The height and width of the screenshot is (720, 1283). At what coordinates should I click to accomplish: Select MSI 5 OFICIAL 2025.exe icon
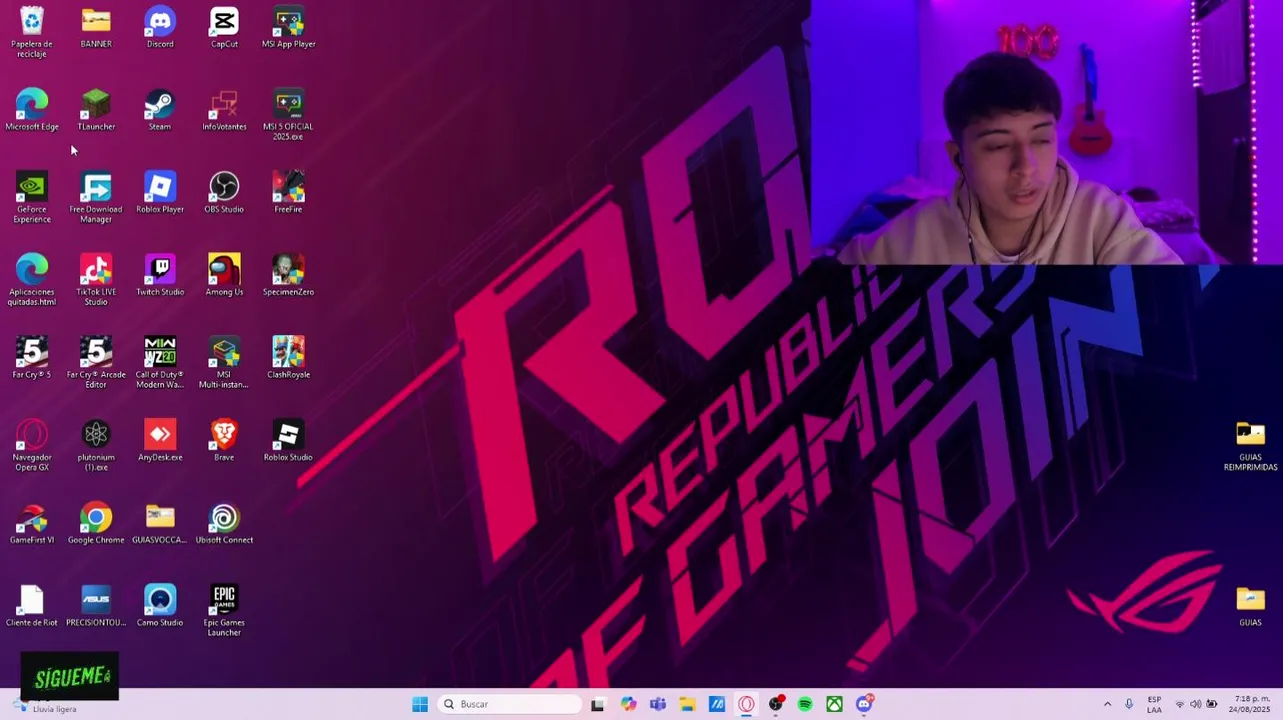pos(288,115)
